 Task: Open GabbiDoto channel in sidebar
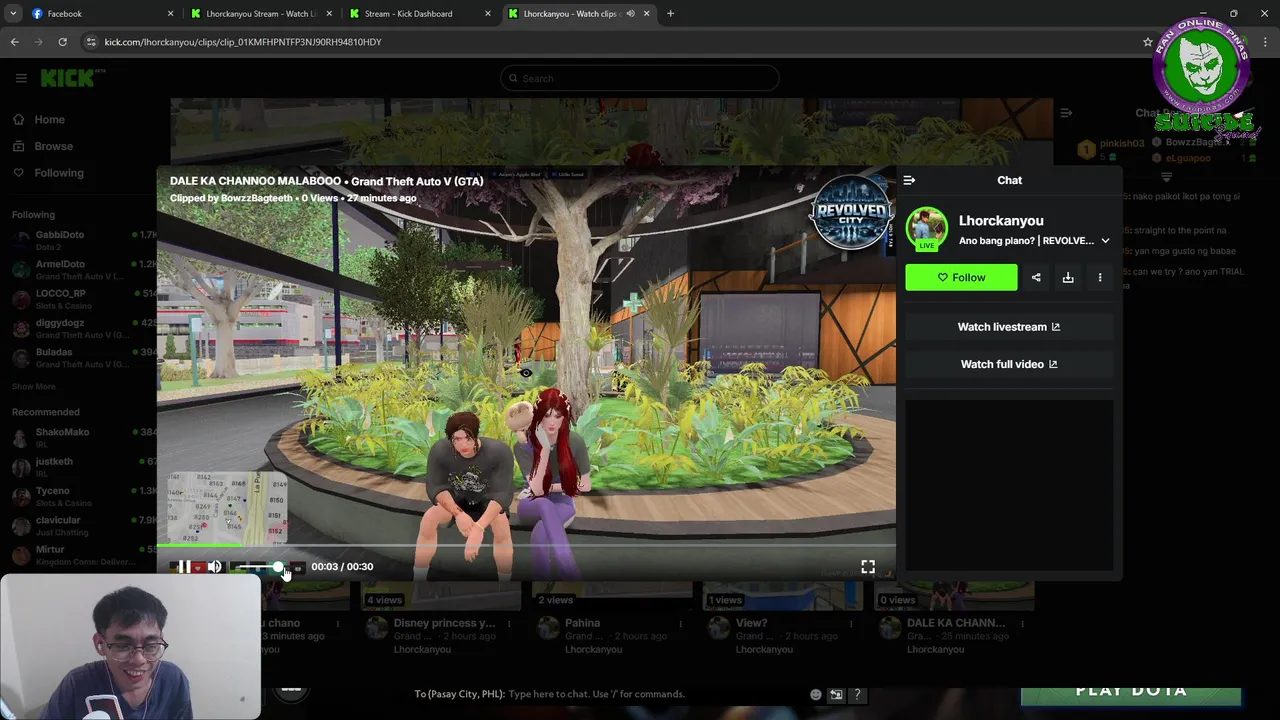[x=82, y=240]
